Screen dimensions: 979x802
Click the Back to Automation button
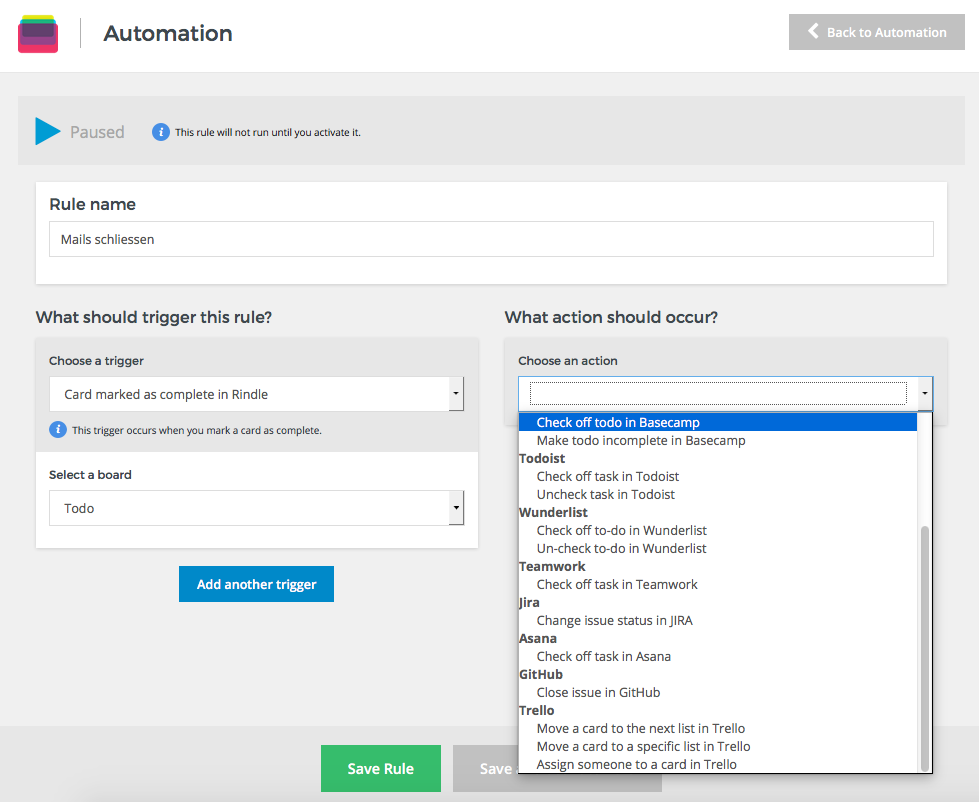pos(877,32)
